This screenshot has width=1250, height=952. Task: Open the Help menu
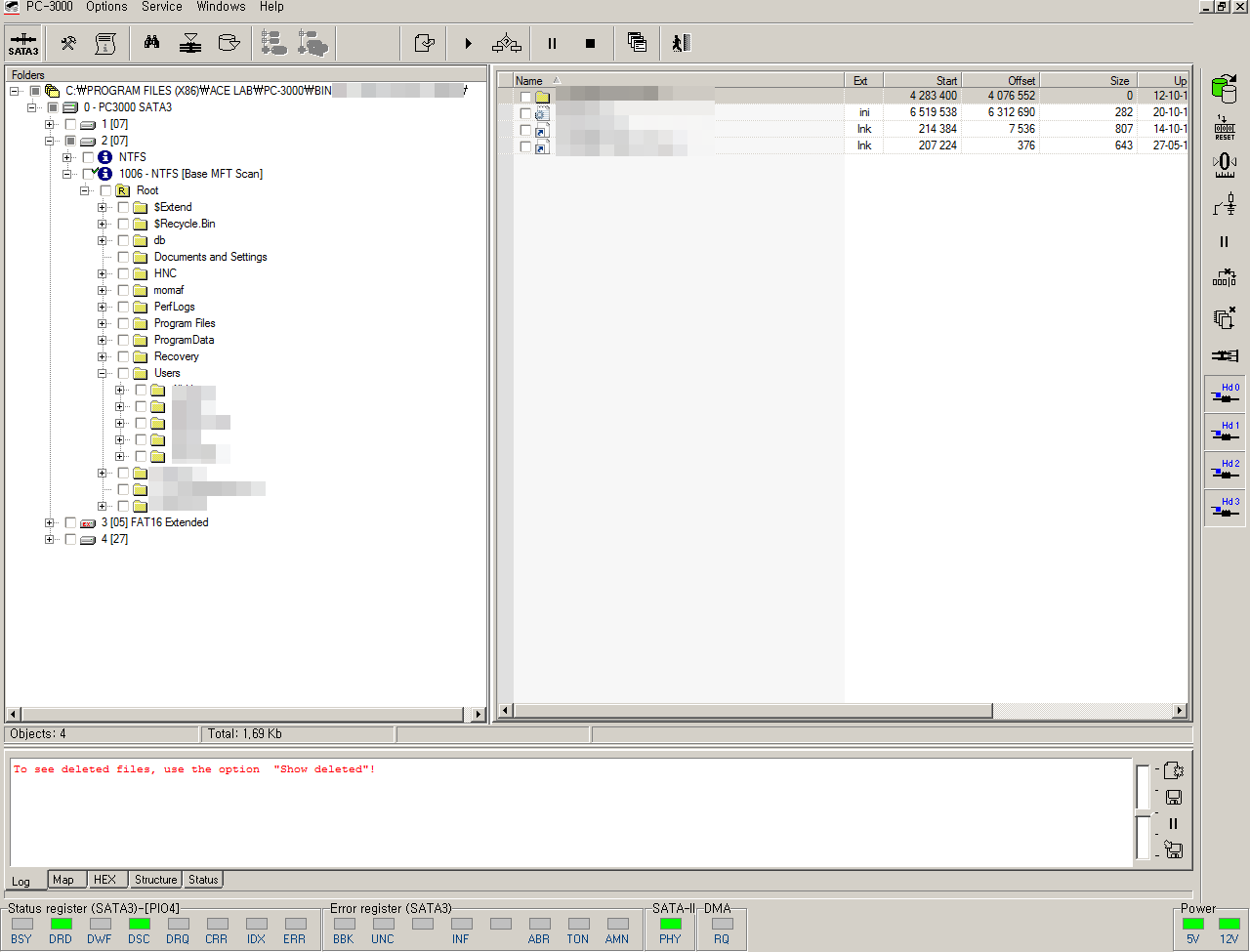[271, 7]
